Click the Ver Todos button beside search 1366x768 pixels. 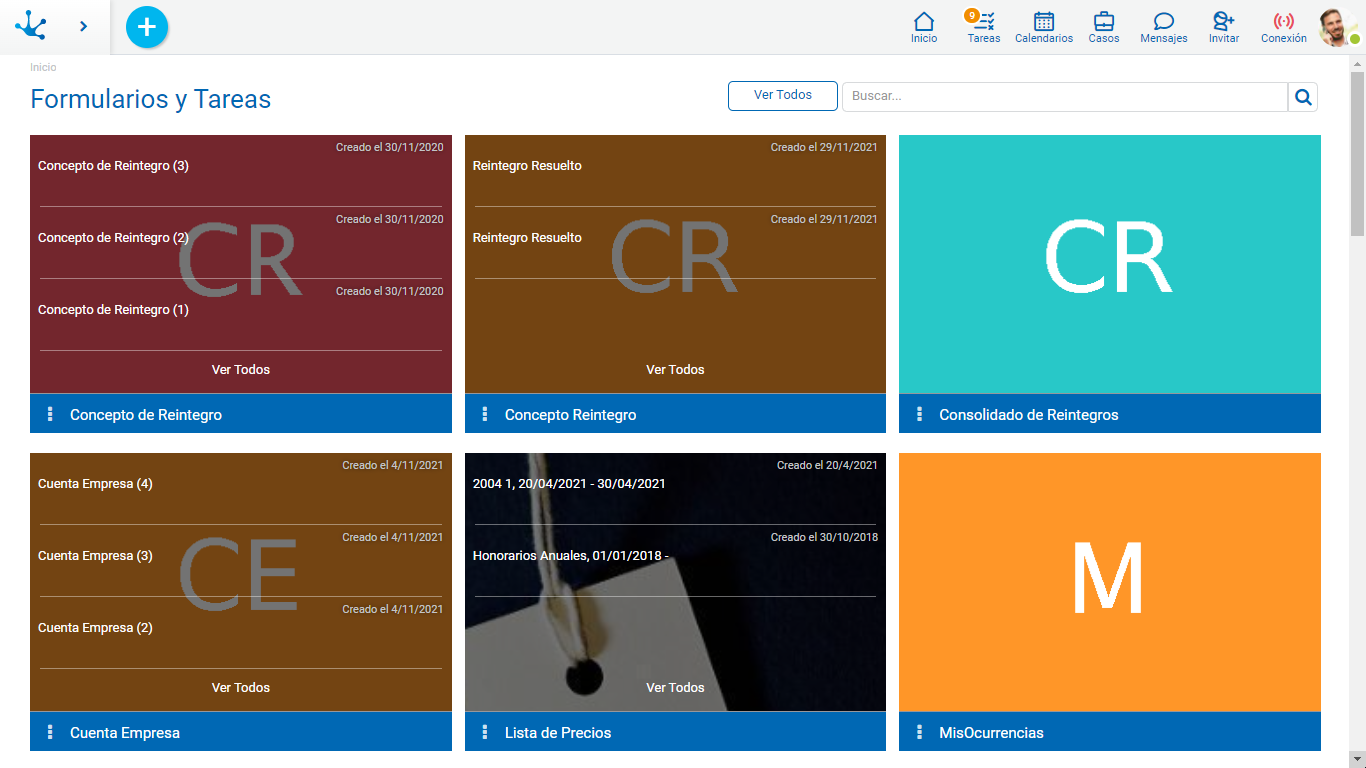point(782,96)
